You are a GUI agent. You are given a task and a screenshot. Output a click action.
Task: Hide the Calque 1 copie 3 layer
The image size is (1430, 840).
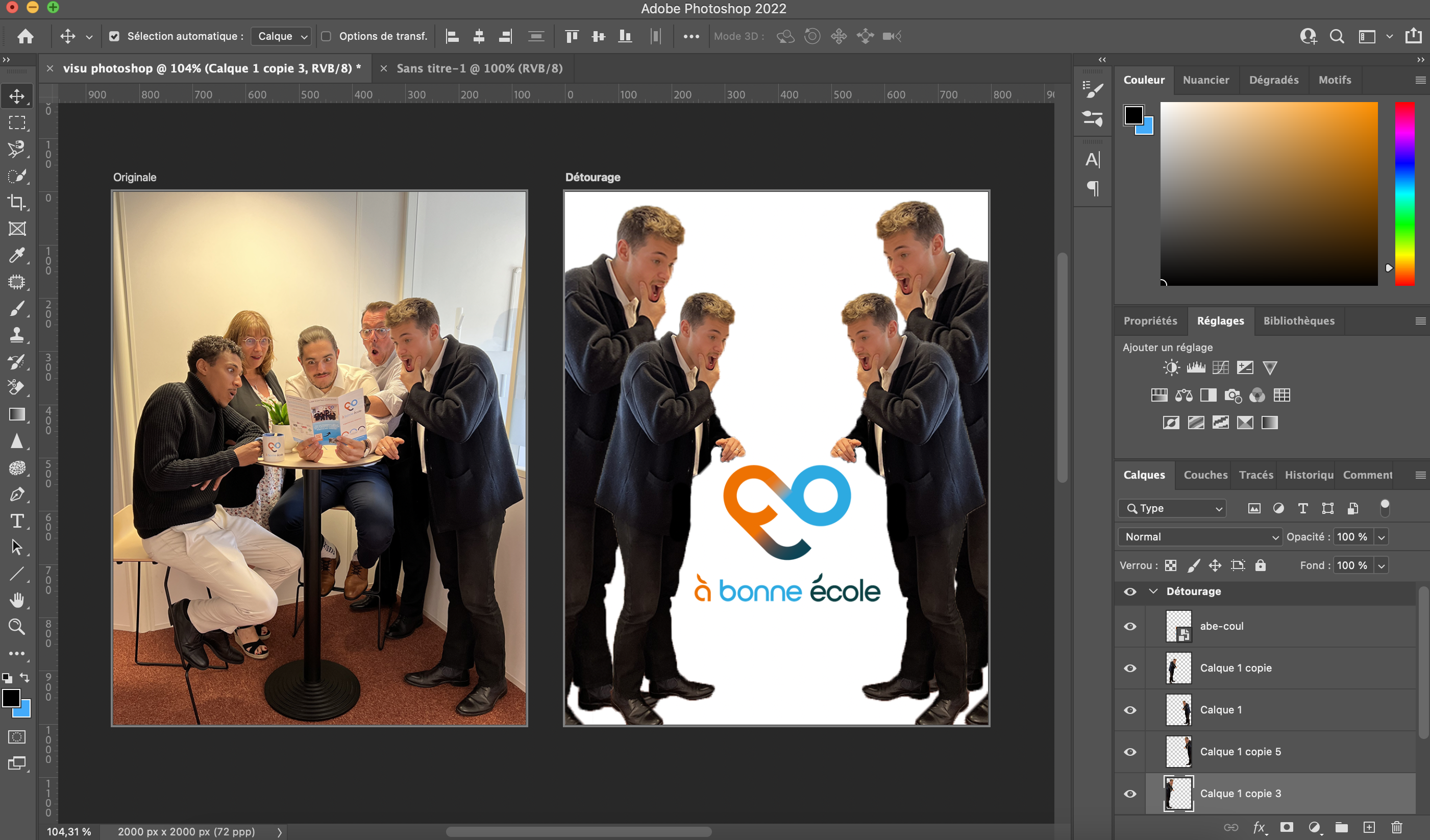(x=1130, y=794)
